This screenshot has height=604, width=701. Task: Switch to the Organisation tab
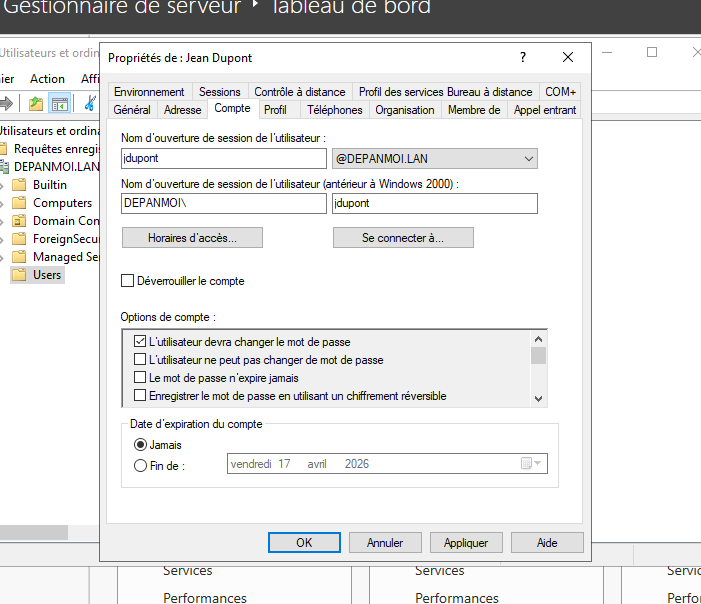point(405,110)
